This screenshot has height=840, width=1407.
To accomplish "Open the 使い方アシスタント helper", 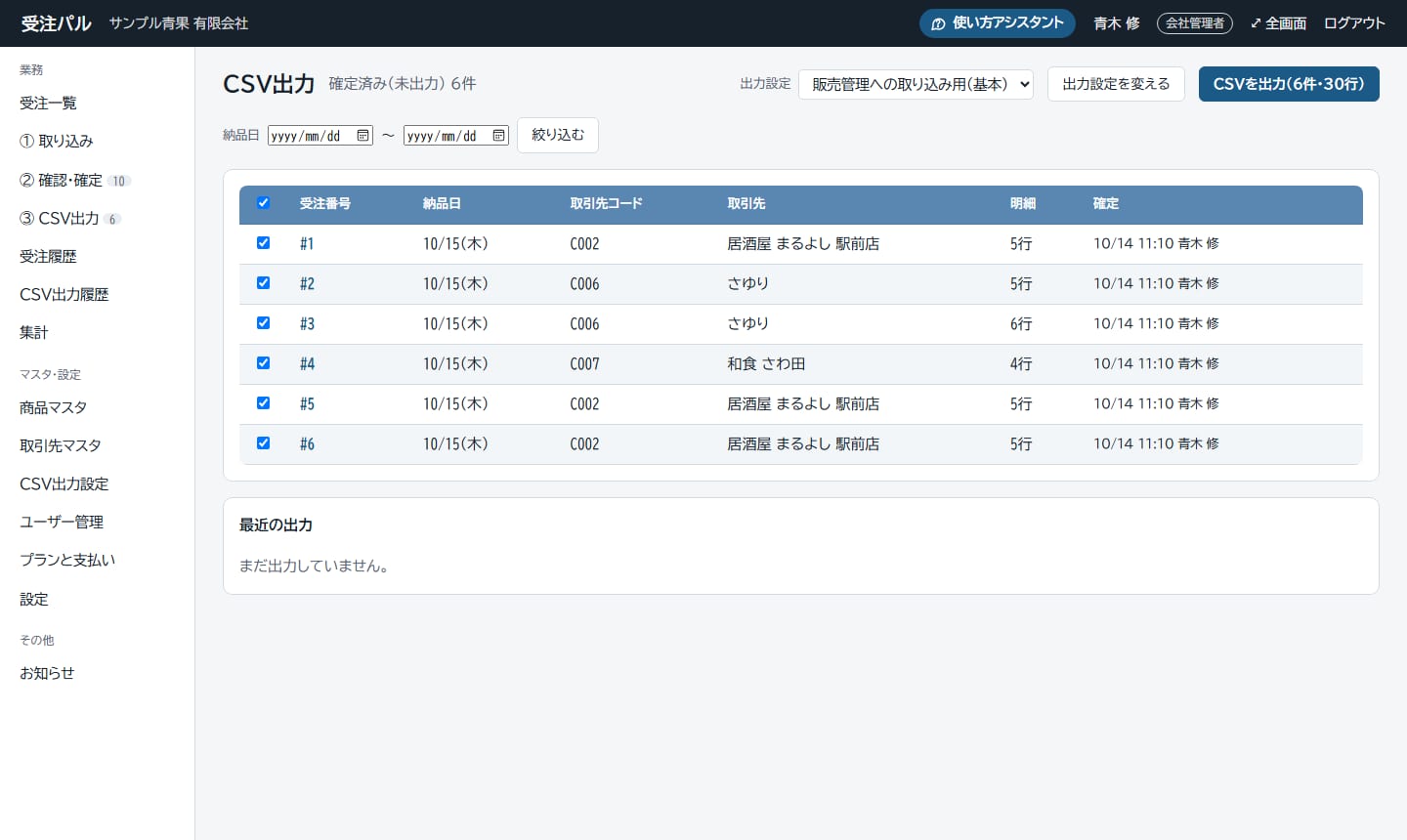I will [998, 23].
